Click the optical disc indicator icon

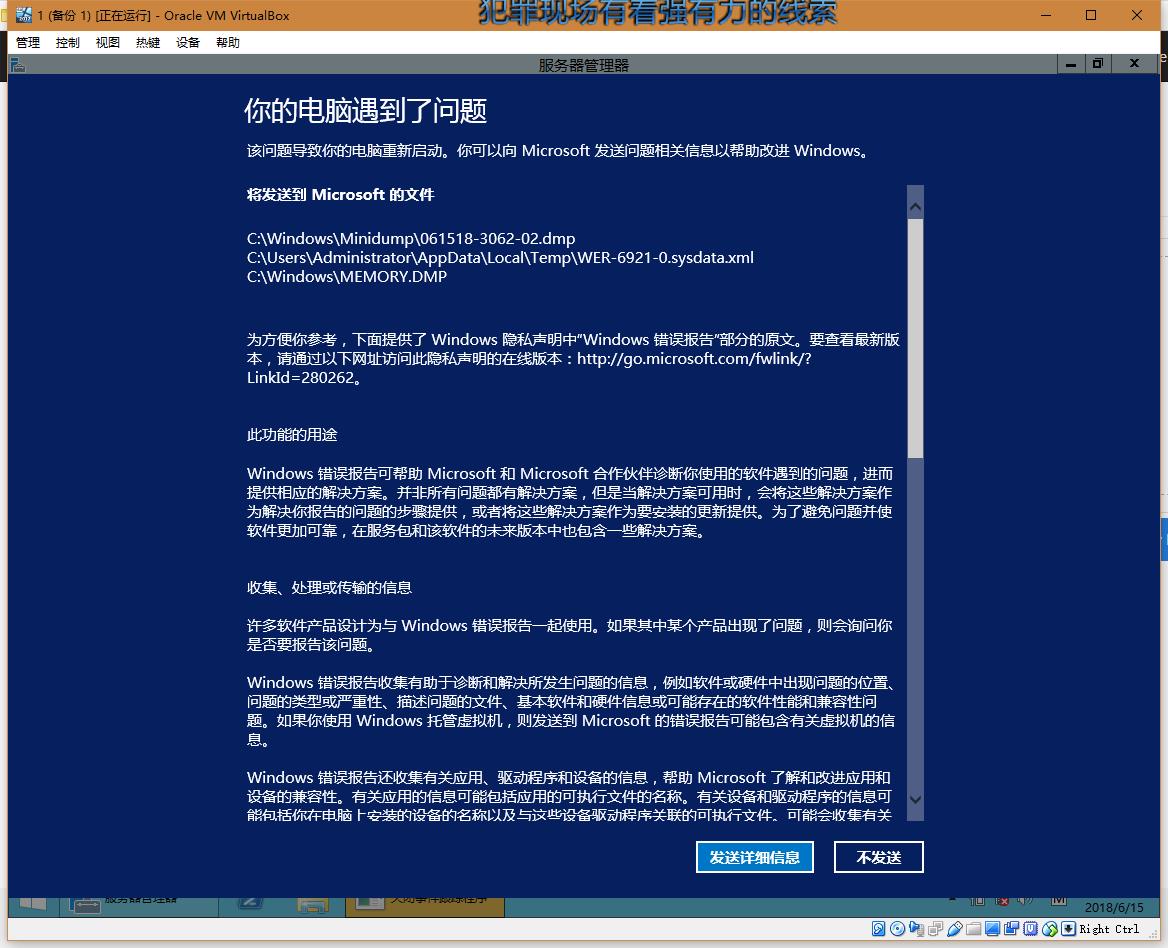pos(898,929)
